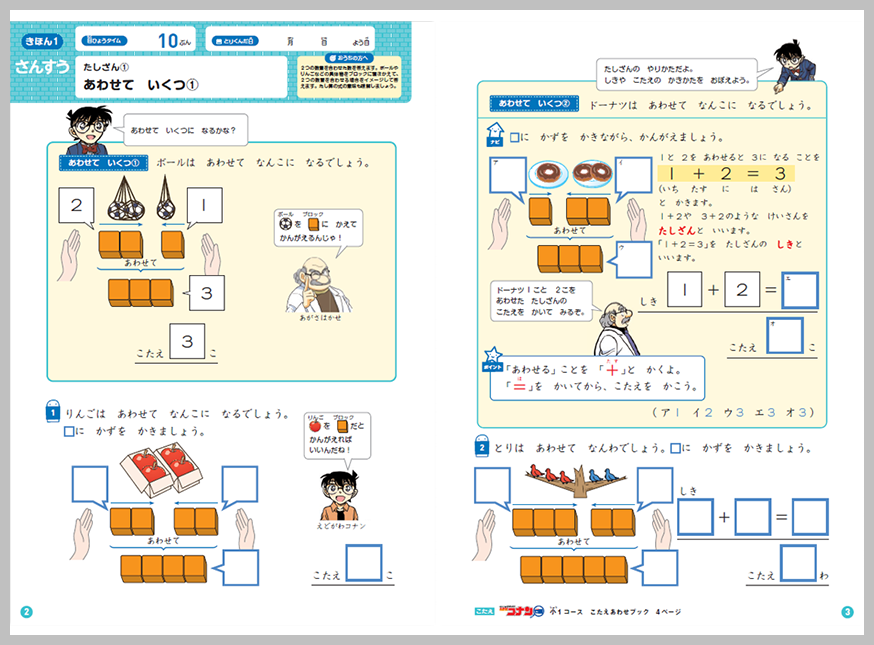
Task: Click the こたえあわせブック 4ページ footer text
Action: 636,612
